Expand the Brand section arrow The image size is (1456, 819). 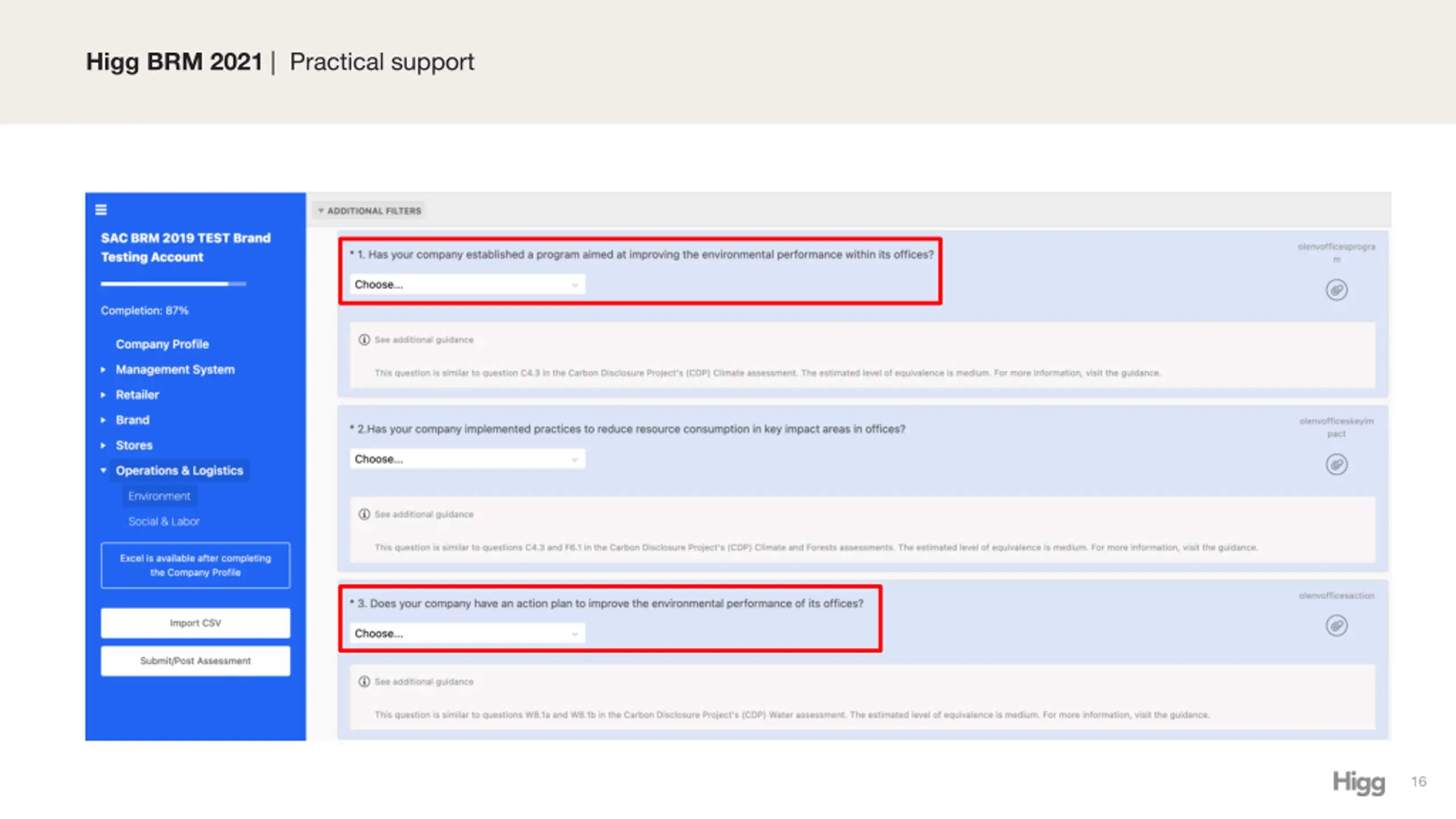[103, 420]
